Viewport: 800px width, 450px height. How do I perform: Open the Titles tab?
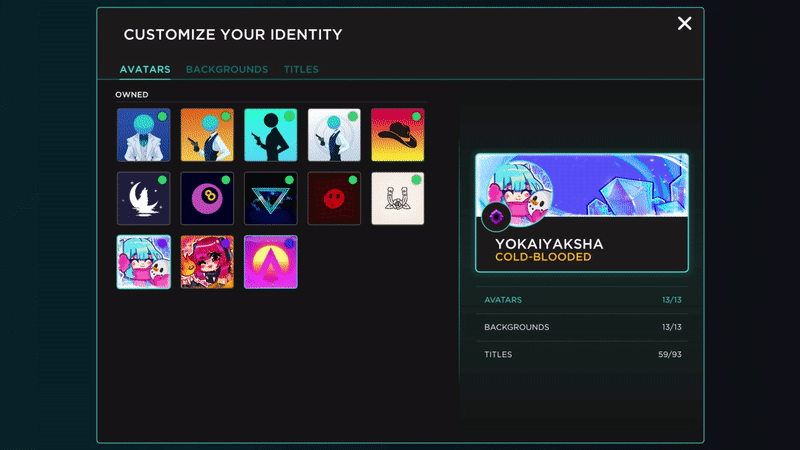(301, 70)
